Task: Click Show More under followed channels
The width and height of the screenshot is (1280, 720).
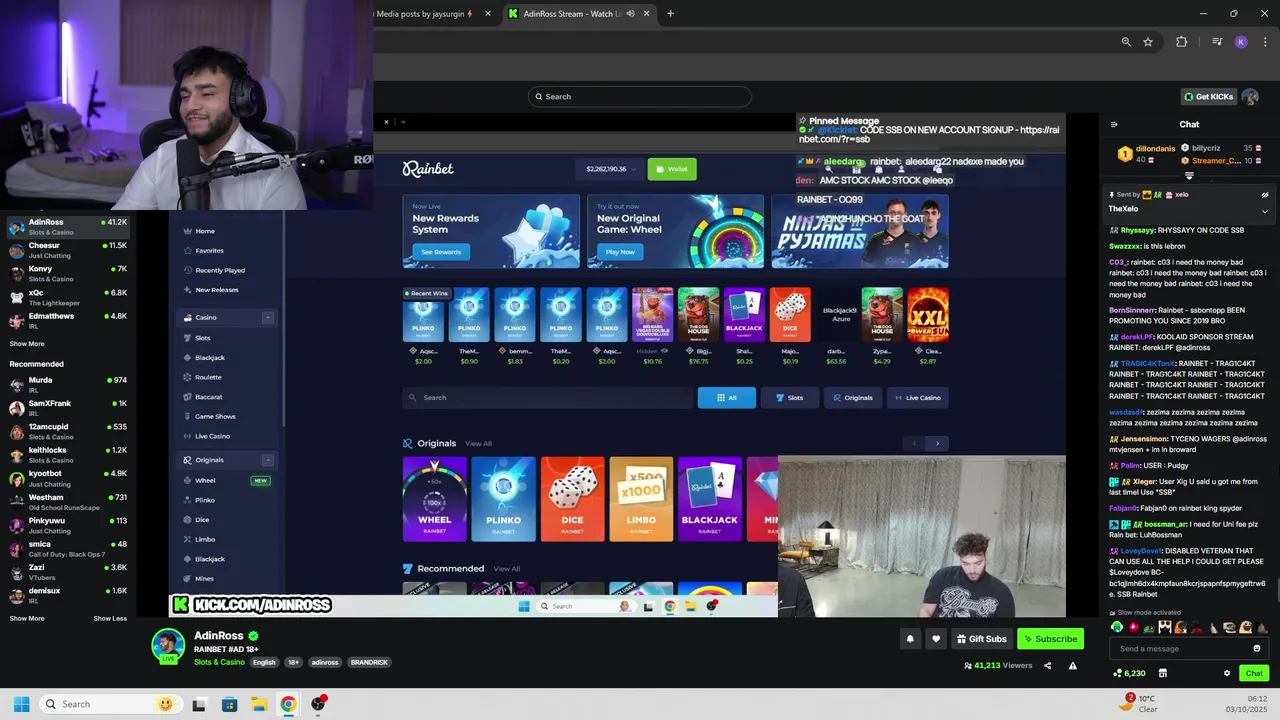Action: 27,343
